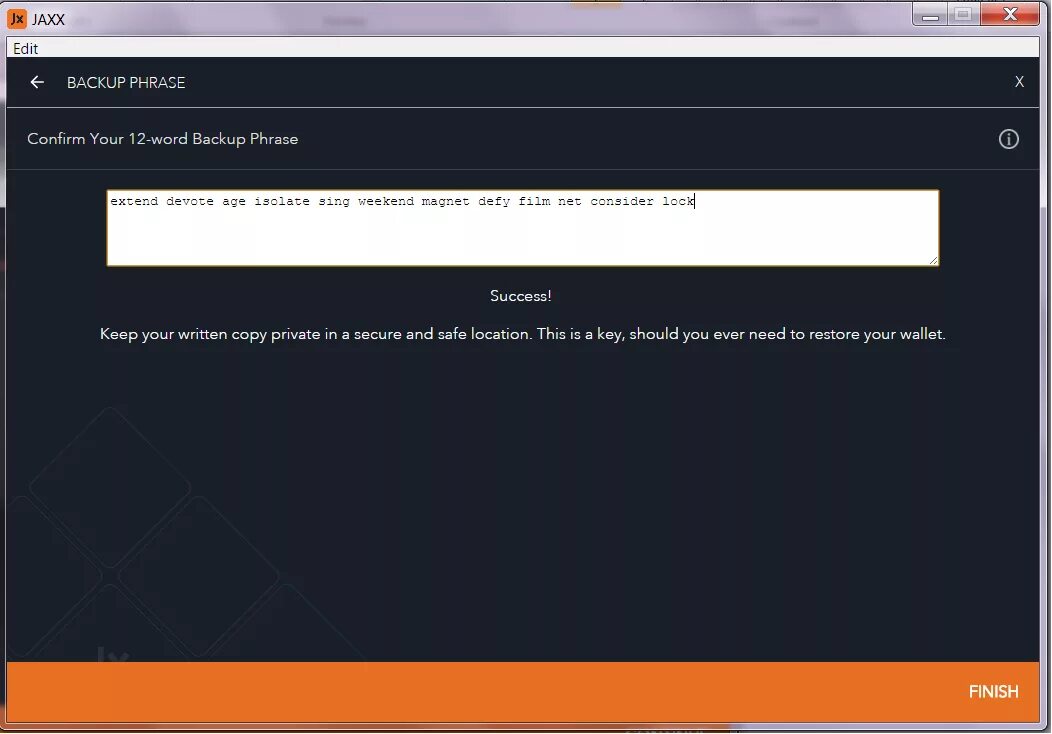This screenshot has height=734, width=1052.
Task: Click the text area resize grip
Action: click(x=933, y=260)
